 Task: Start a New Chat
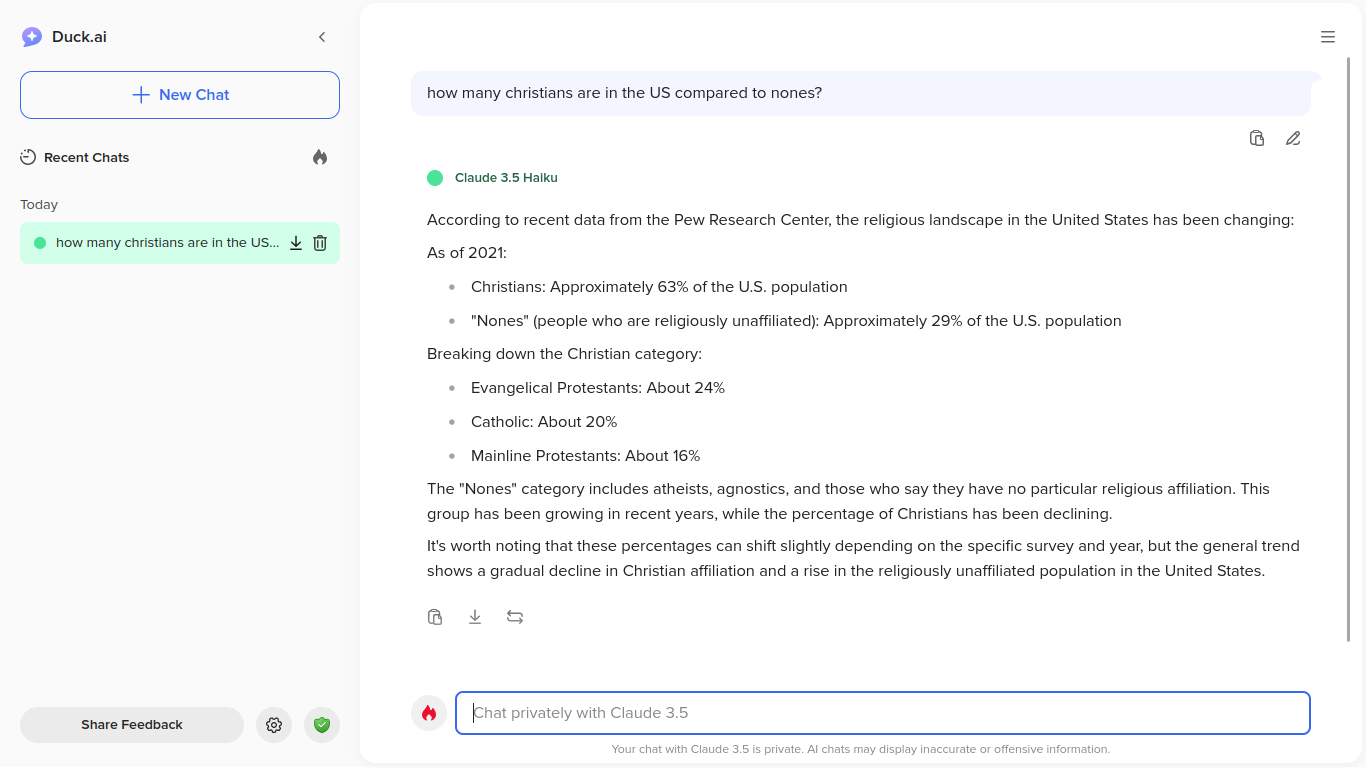coord(180,95)
